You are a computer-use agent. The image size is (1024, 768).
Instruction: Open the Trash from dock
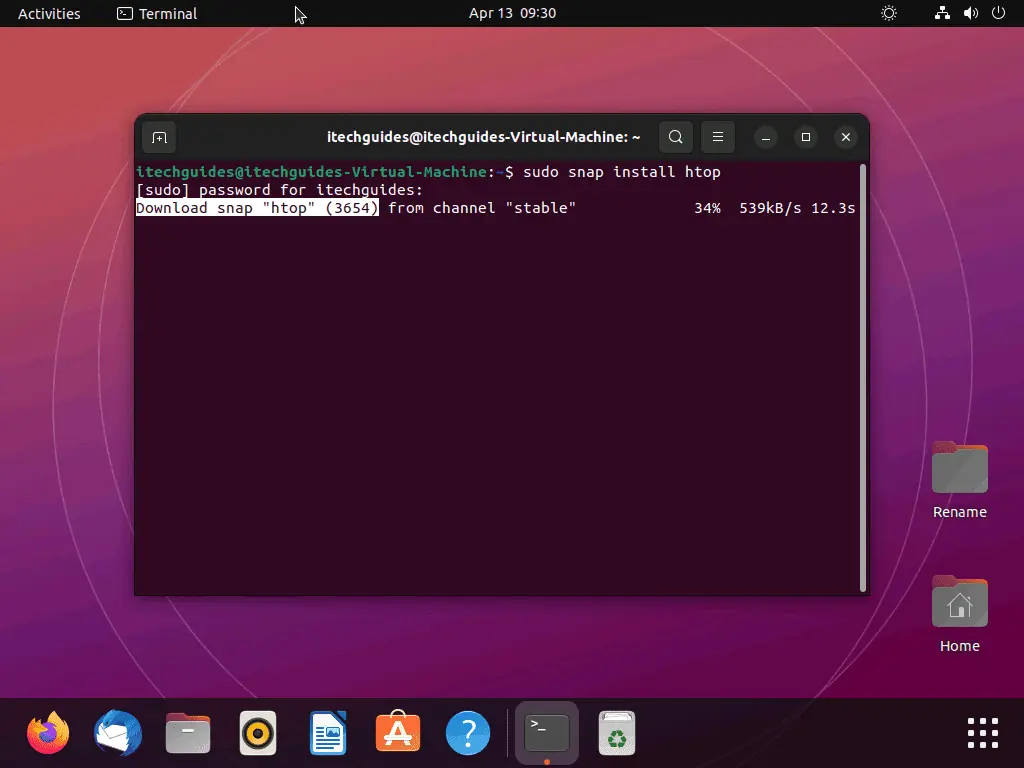click(x=617, y=734)
